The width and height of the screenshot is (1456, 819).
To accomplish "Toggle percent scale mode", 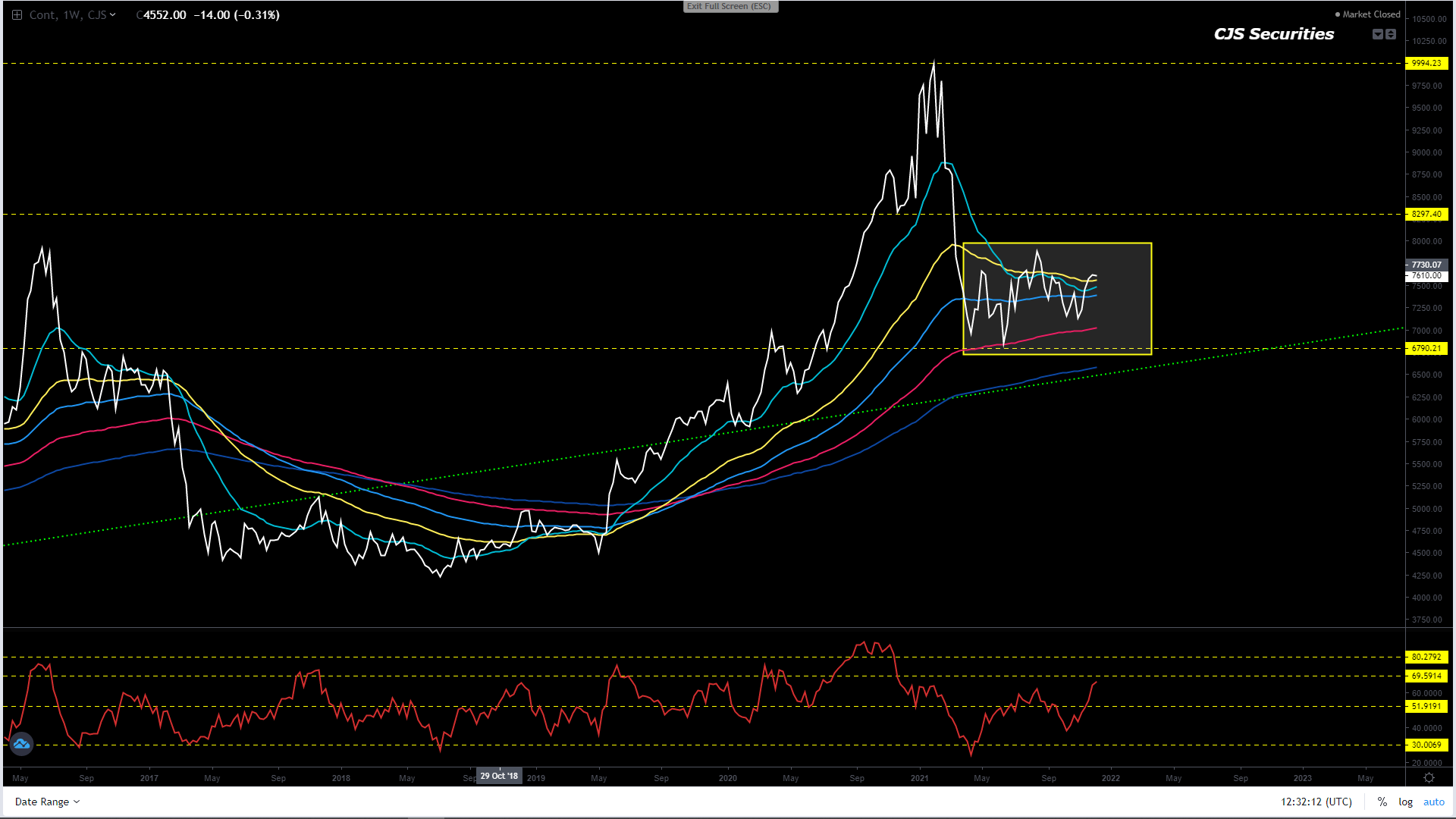I will click(1382, 802).
